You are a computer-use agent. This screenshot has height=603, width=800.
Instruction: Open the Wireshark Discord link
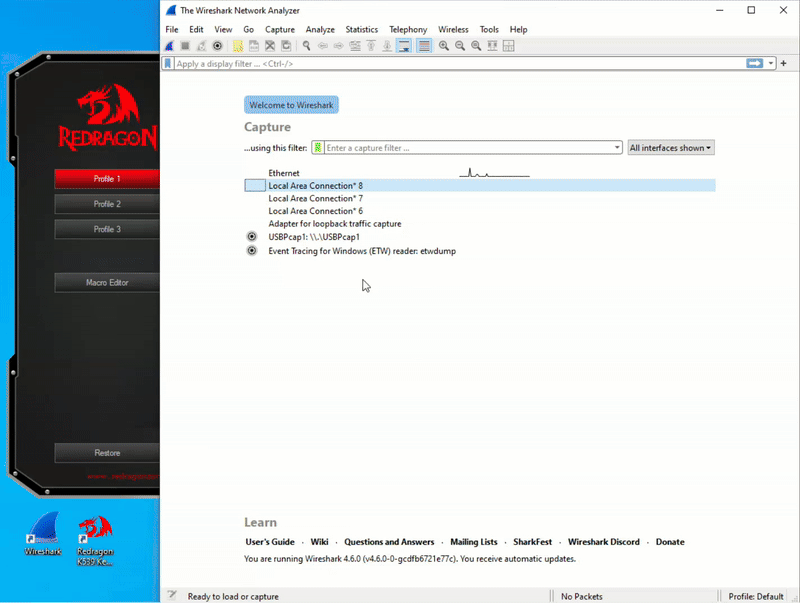(x=604, y=542)
